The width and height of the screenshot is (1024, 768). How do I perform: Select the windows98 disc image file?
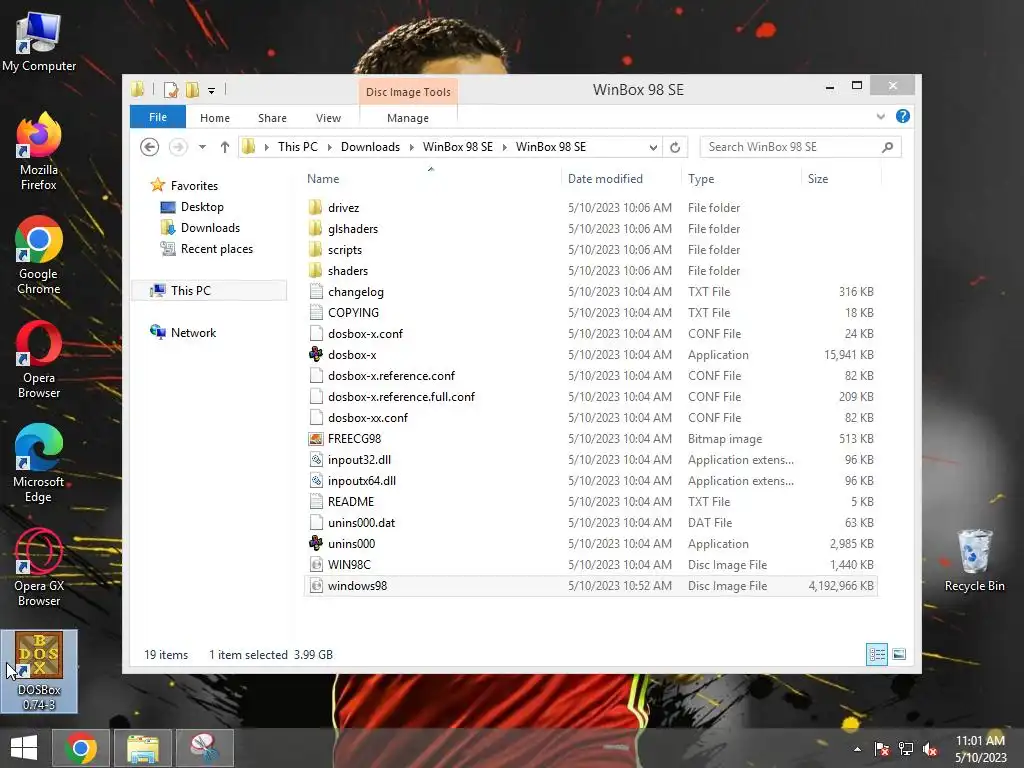[590, 586]
